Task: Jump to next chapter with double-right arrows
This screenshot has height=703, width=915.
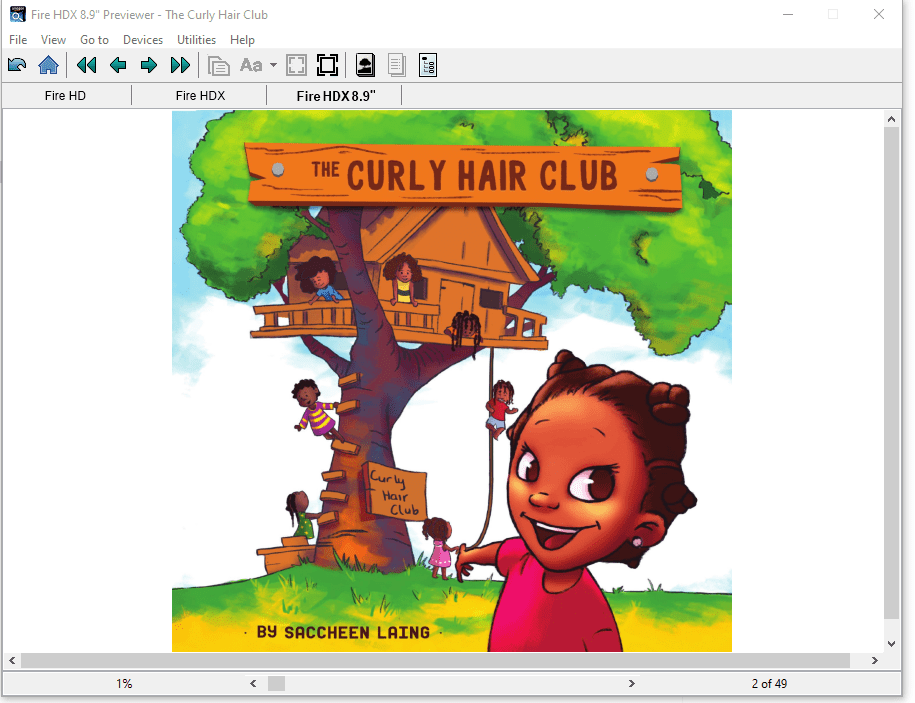Action: (x=180, y=66)
